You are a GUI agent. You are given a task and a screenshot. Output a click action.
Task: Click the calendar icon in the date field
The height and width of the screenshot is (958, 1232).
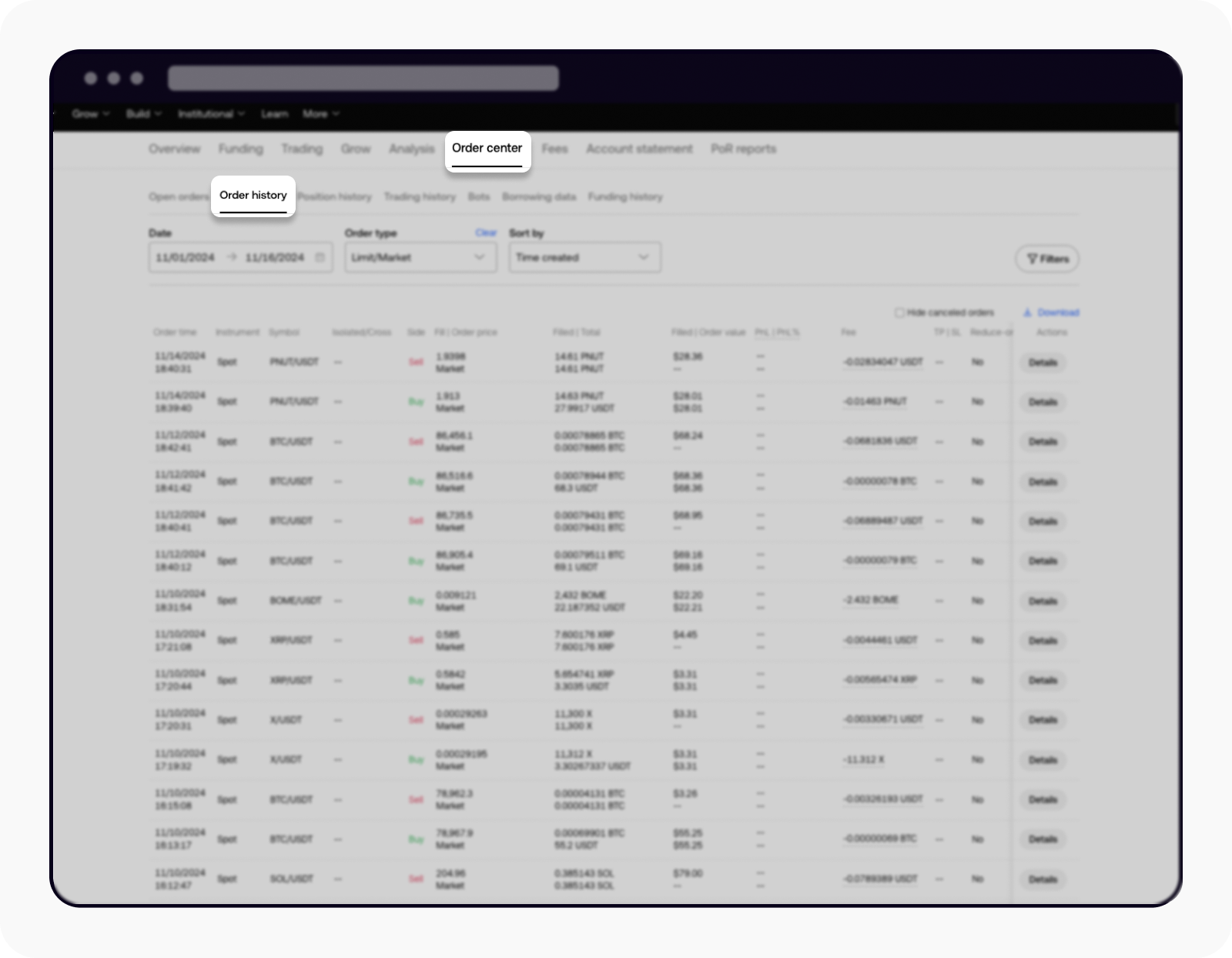coord(320,257)
